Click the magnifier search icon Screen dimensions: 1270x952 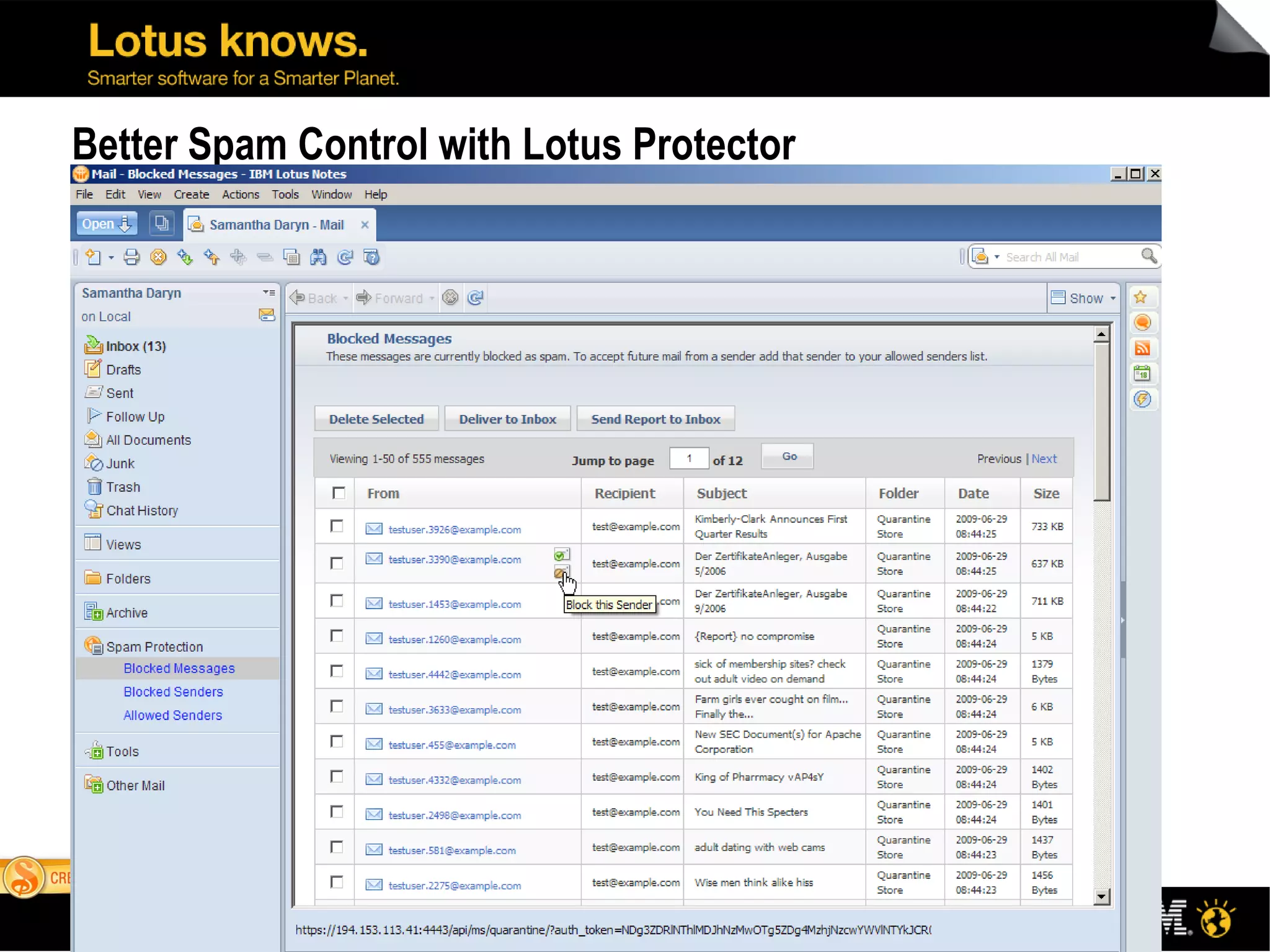(x=1148, y=256)
